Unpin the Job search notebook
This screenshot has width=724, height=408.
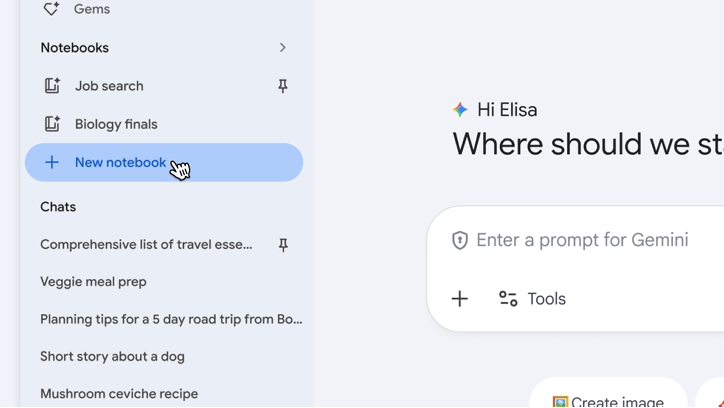coord(283,86)
